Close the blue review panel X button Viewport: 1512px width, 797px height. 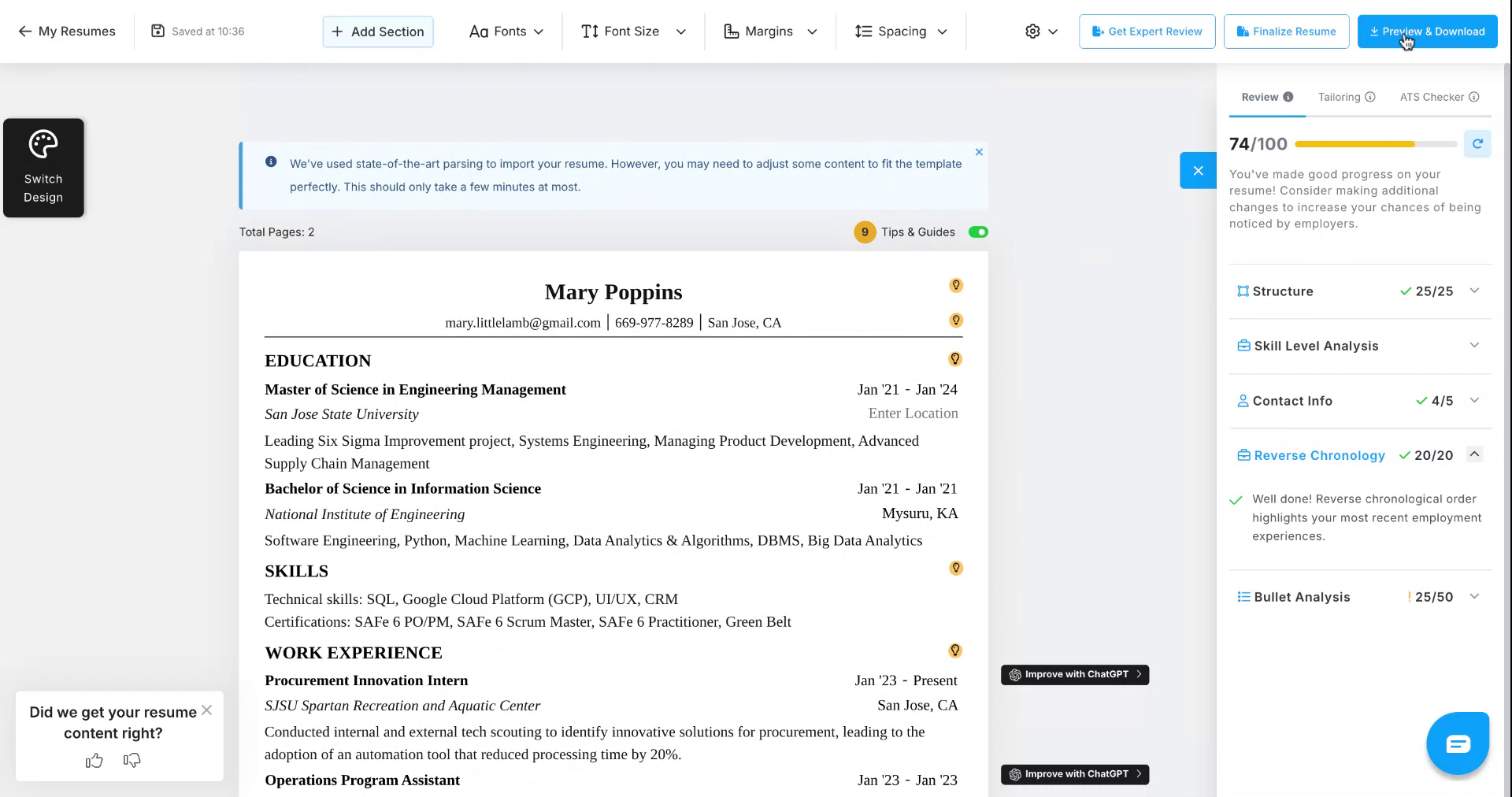(x=1198, y=170)
